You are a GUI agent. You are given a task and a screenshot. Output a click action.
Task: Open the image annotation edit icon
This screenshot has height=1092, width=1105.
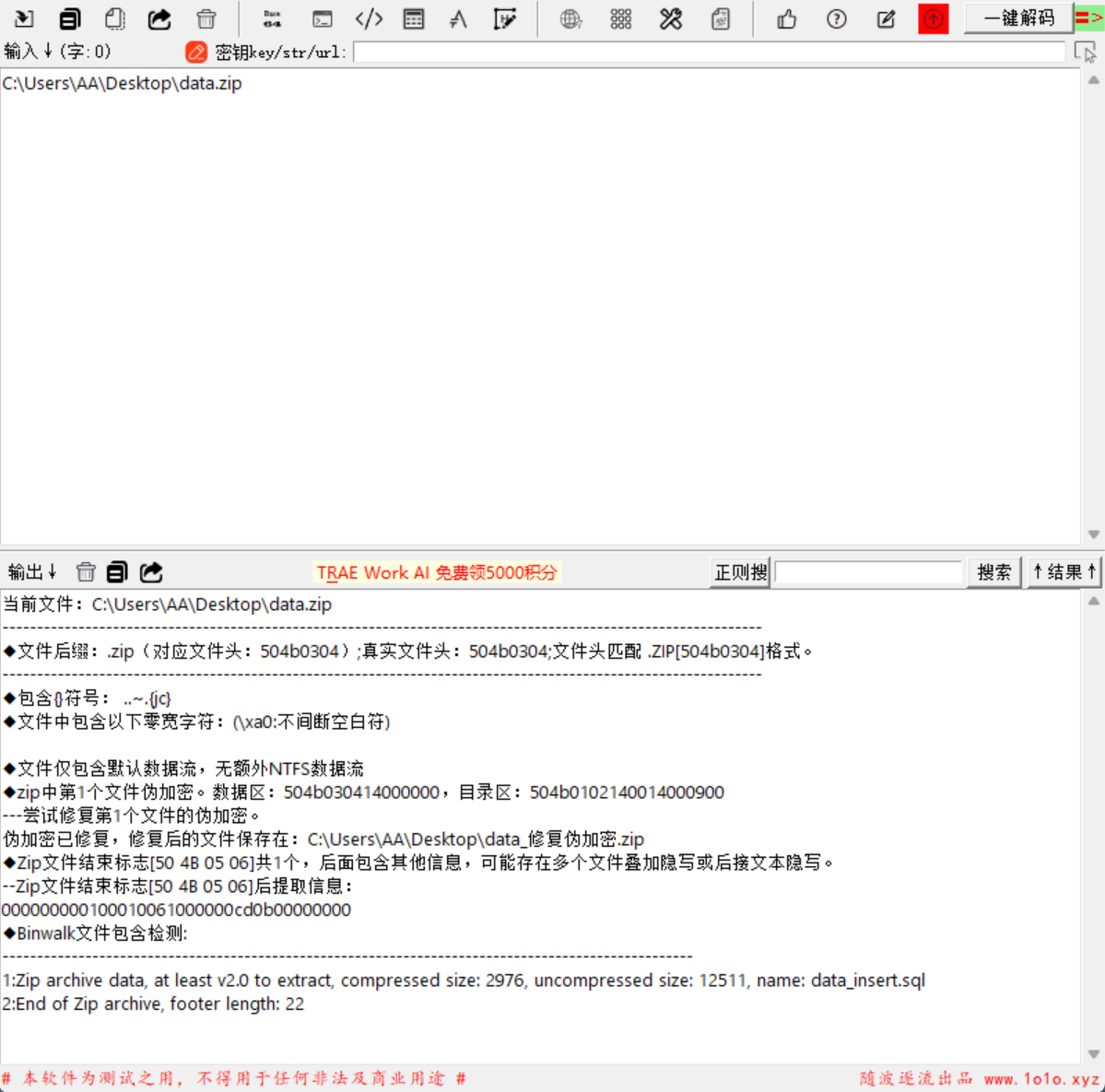coord(505,19)
